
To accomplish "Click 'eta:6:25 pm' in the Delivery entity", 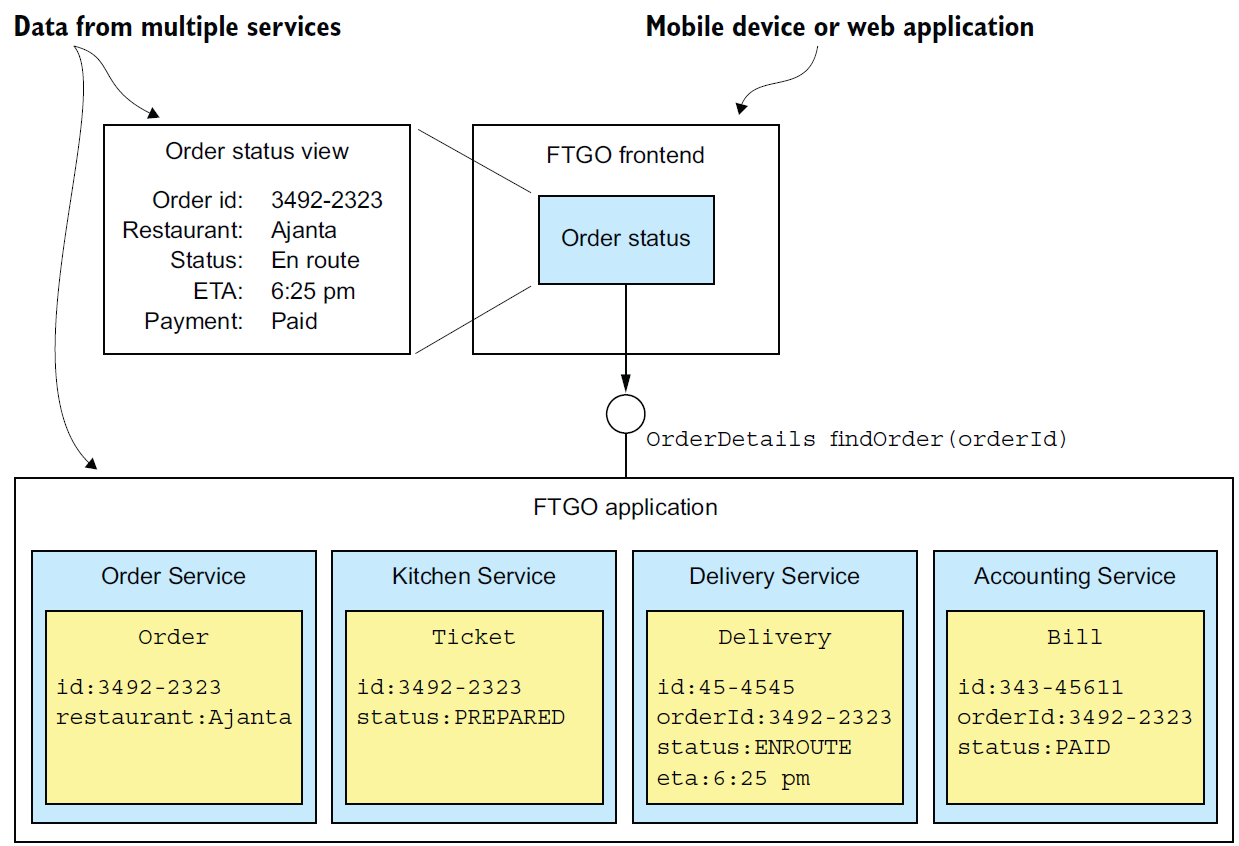I will click(733, 778).
